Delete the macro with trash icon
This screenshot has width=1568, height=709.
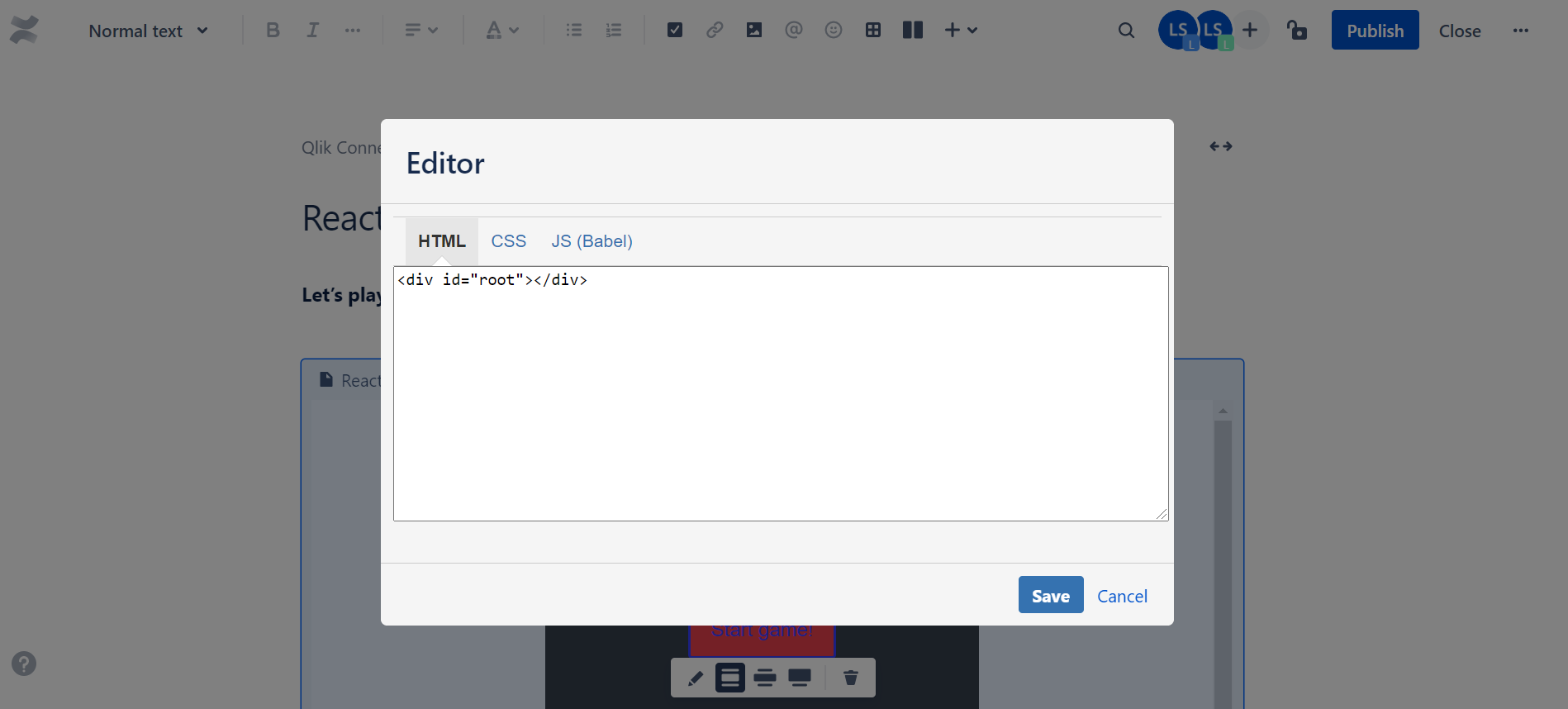tap(851, 678)
